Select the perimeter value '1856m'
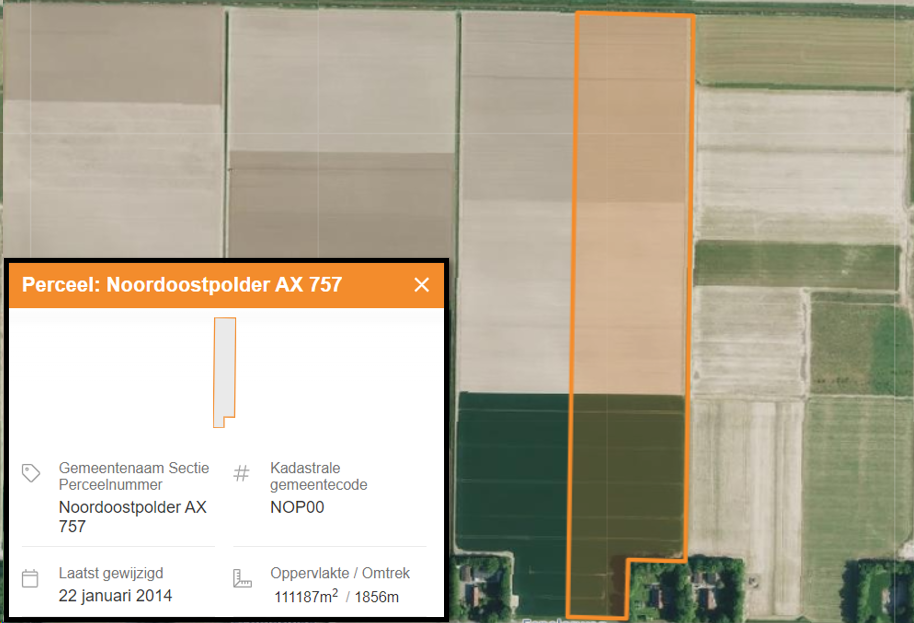914x623 pixels. pyautogui.click(x=377, y=597)
